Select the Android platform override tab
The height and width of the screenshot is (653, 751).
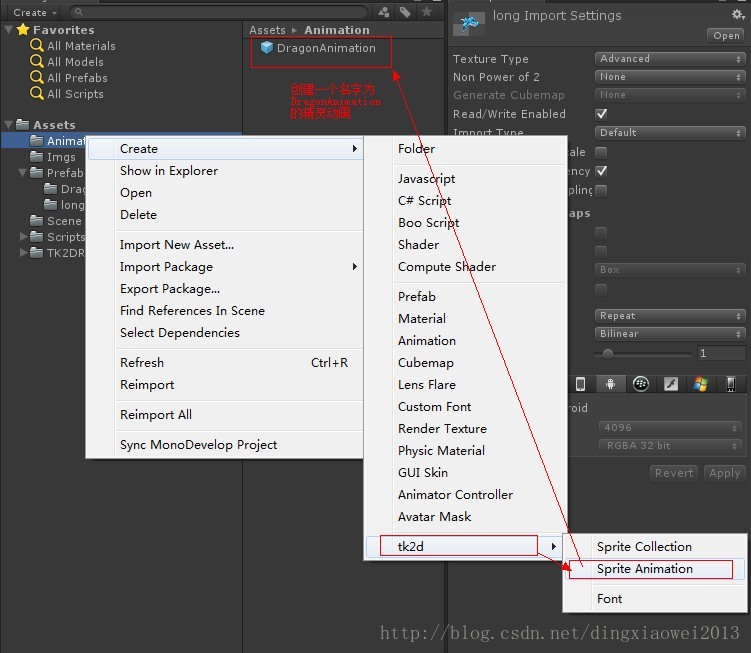tap(610, 384)
